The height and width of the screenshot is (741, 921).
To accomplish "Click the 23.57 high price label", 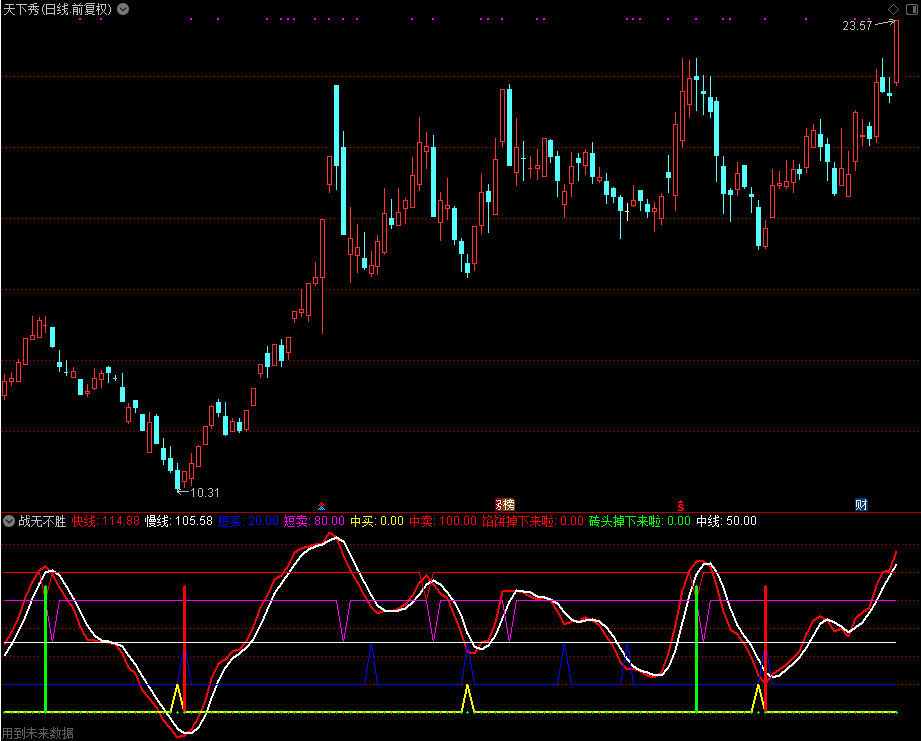I will point(857,26).
